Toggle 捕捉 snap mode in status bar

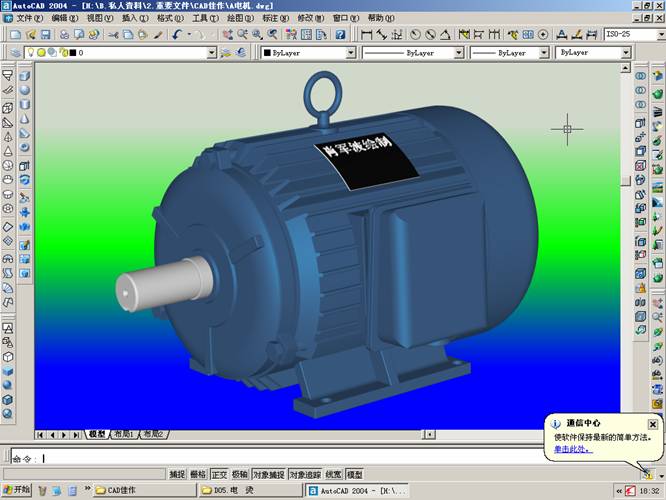point(177,475)
